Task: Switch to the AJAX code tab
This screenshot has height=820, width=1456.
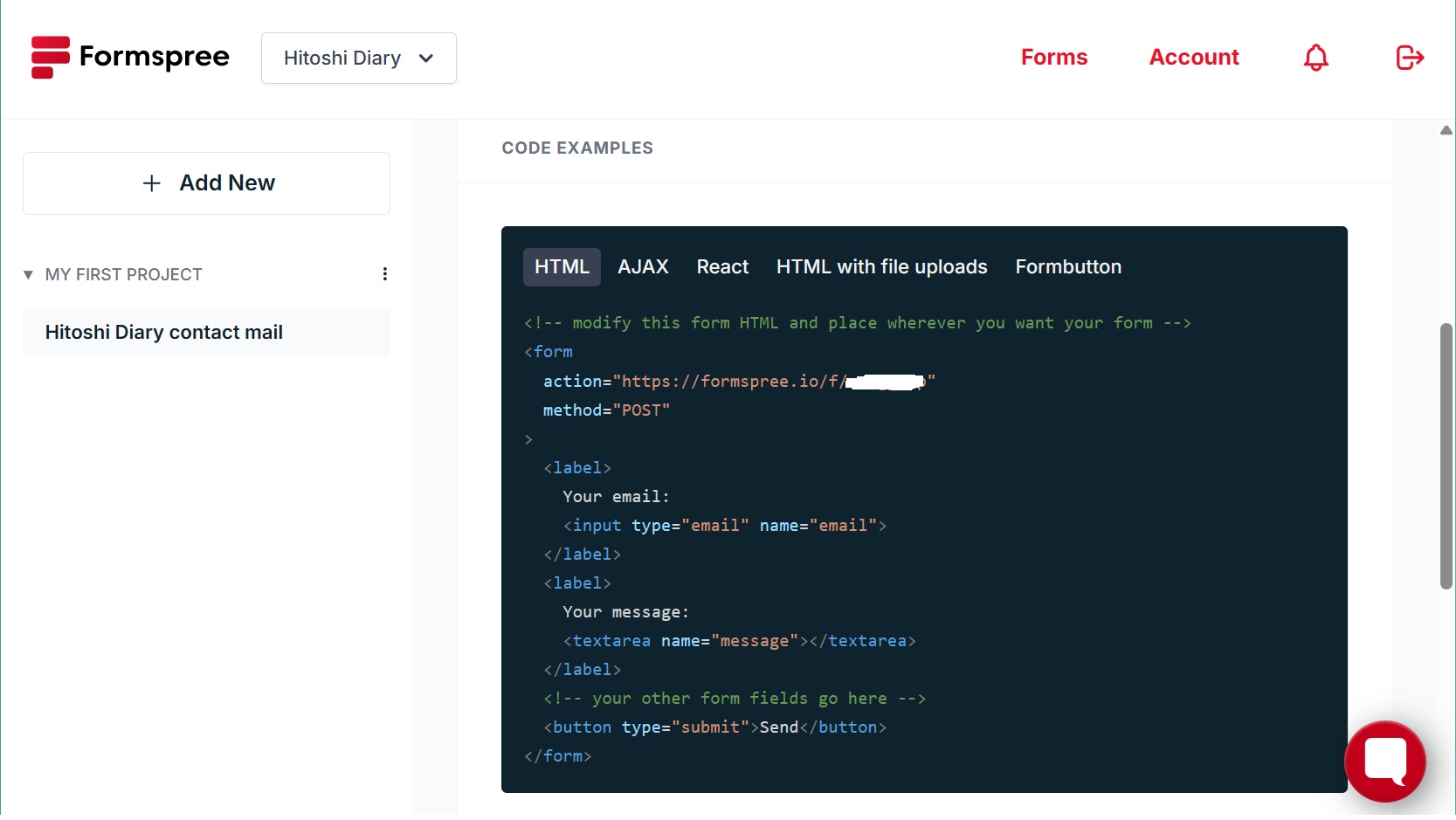Action: click(643, 267)
